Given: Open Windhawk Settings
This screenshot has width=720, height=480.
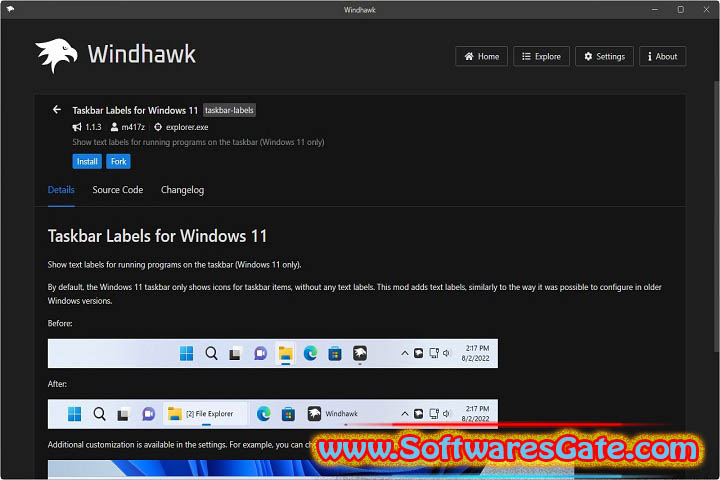Looking at the screenshot, I should point(604,56).
